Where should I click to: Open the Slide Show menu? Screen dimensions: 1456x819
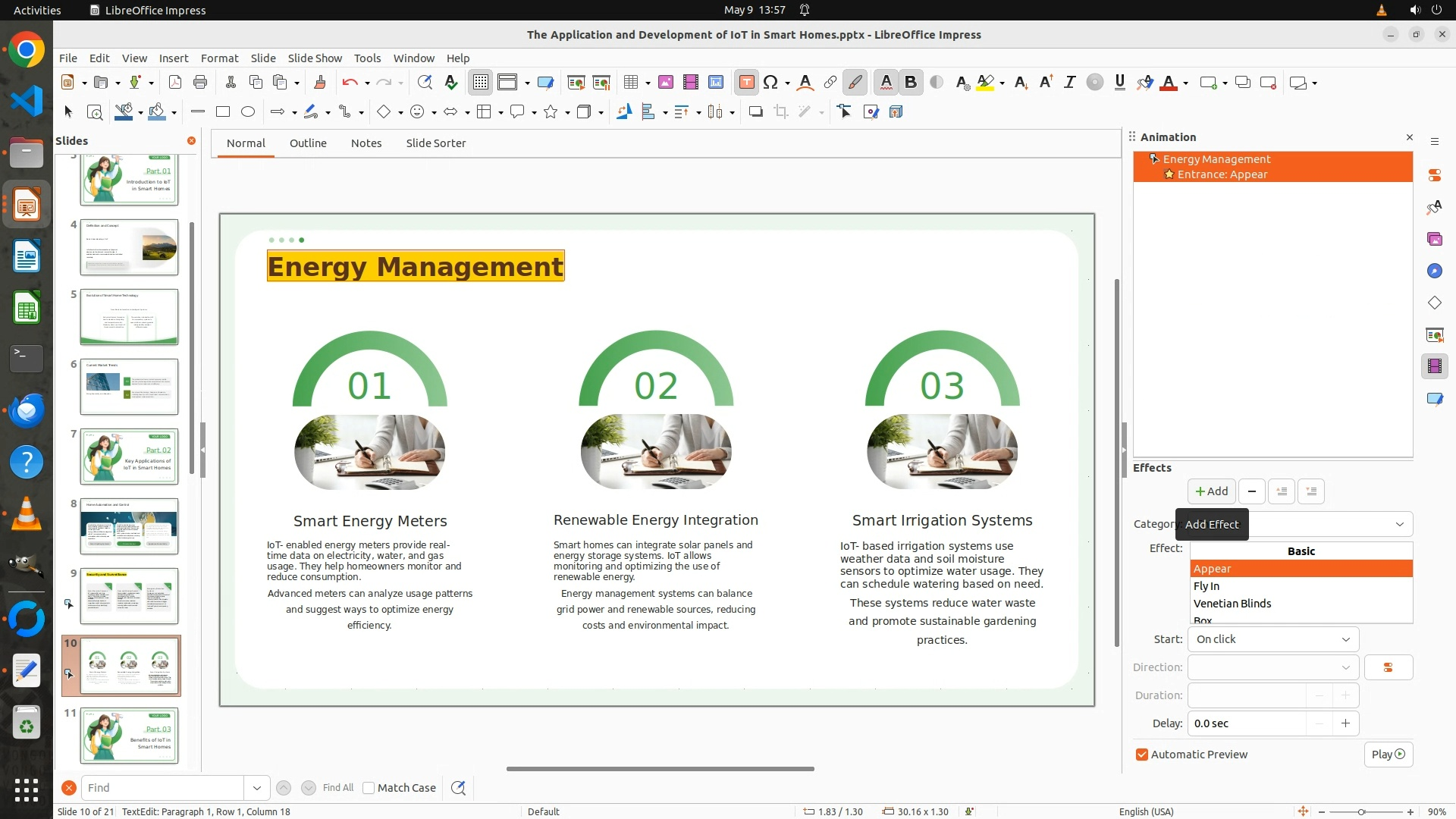coord(315,58)
